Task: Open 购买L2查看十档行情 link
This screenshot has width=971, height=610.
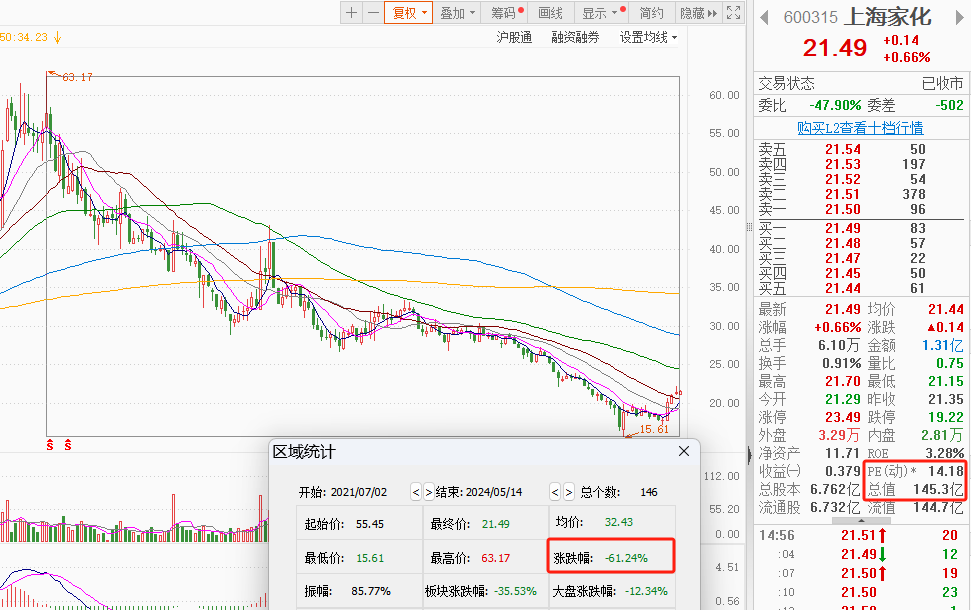Action: click(x=860, y=128)
